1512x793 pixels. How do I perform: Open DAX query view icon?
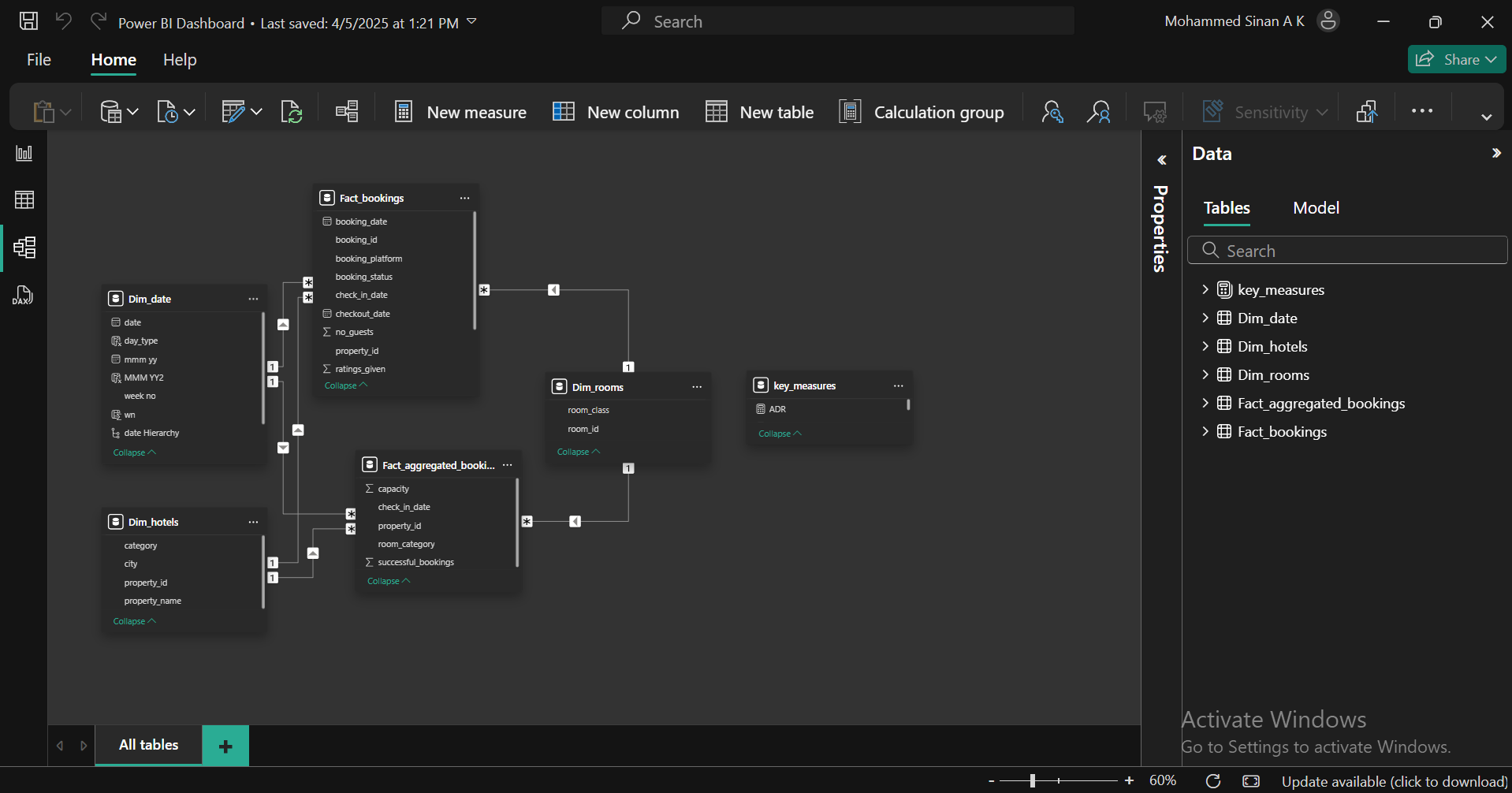(23, 296)
